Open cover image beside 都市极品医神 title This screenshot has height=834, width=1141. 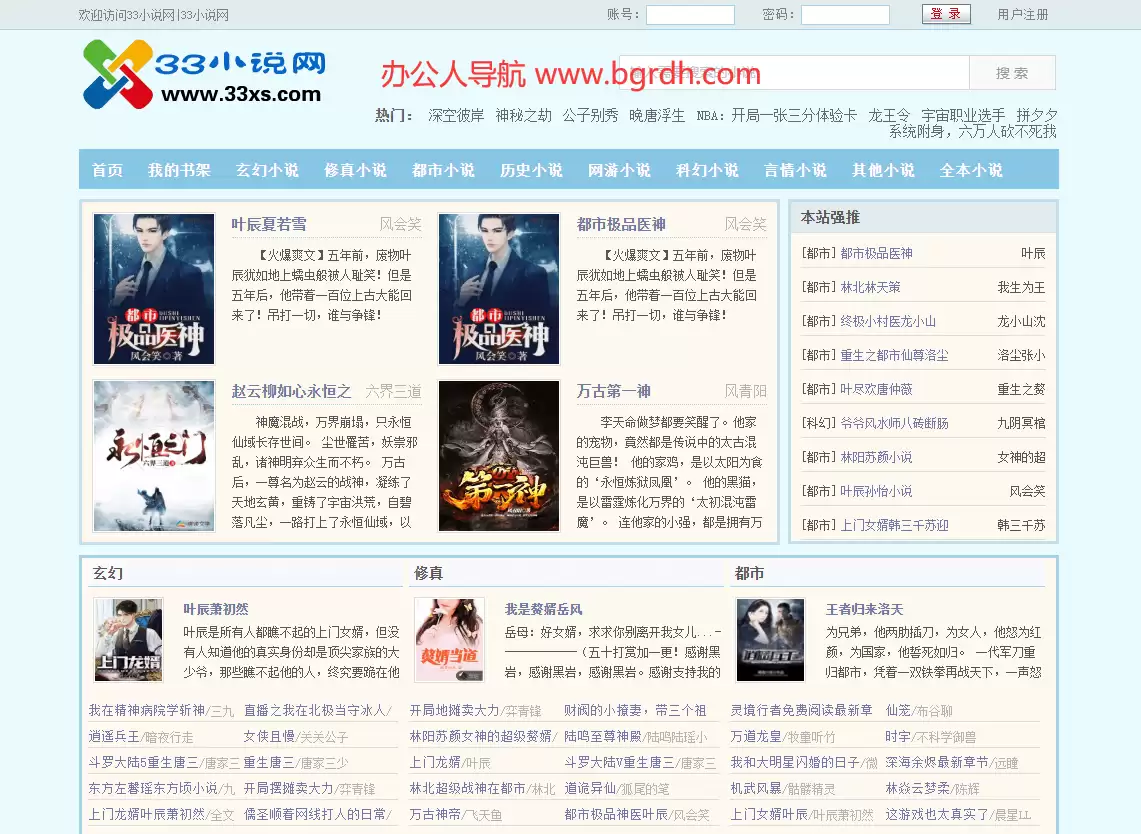pyautogui.click(x=499, y=289)
